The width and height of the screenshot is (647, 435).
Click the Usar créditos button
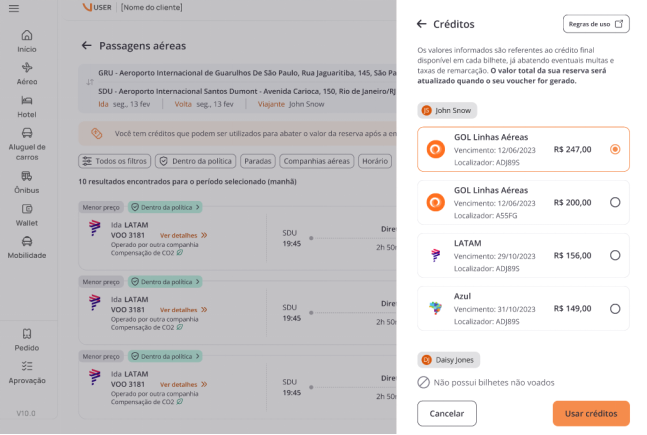pos(591,413)
